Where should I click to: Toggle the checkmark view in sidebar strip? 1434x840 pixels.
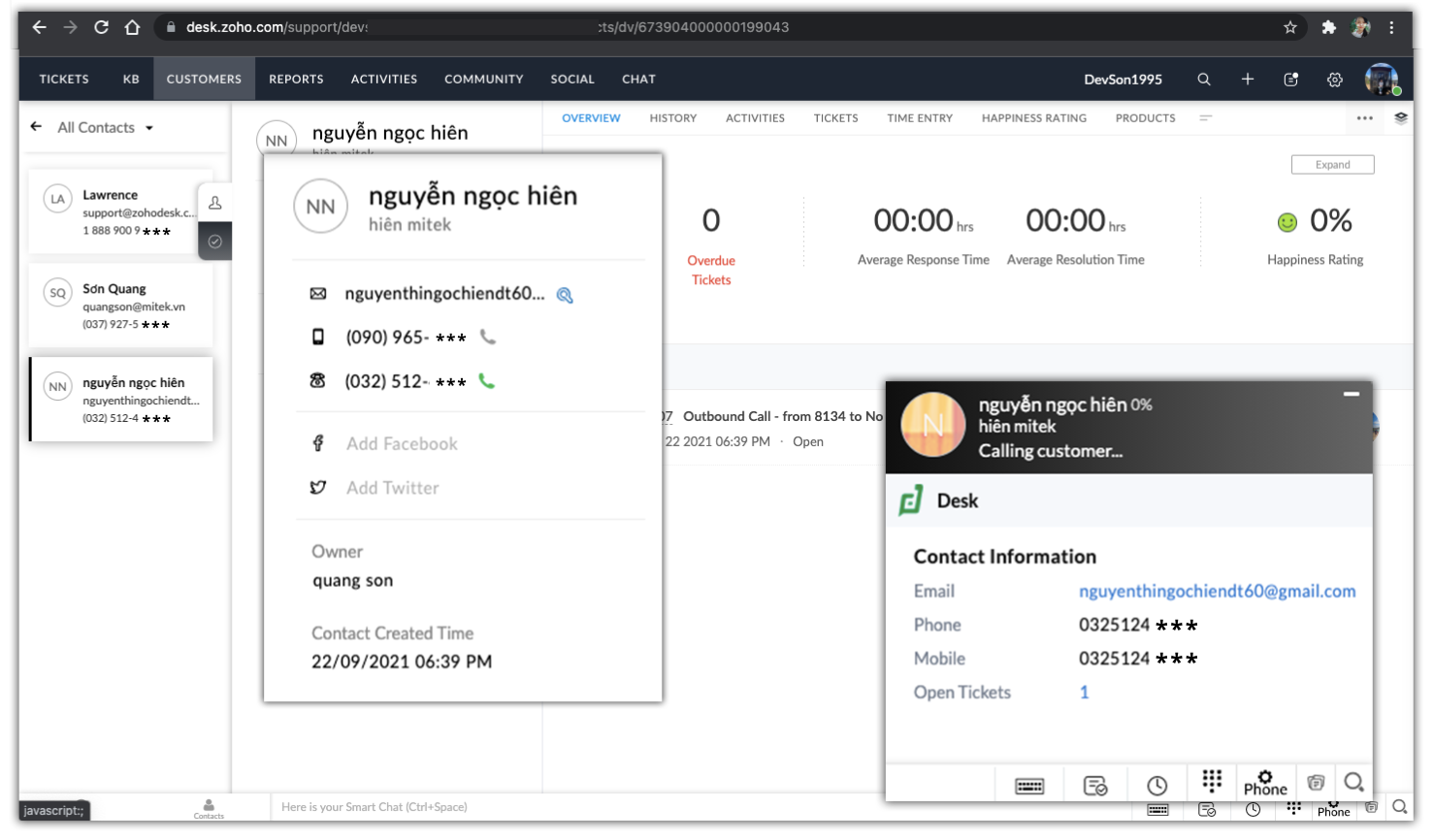[x=215, y=242]
